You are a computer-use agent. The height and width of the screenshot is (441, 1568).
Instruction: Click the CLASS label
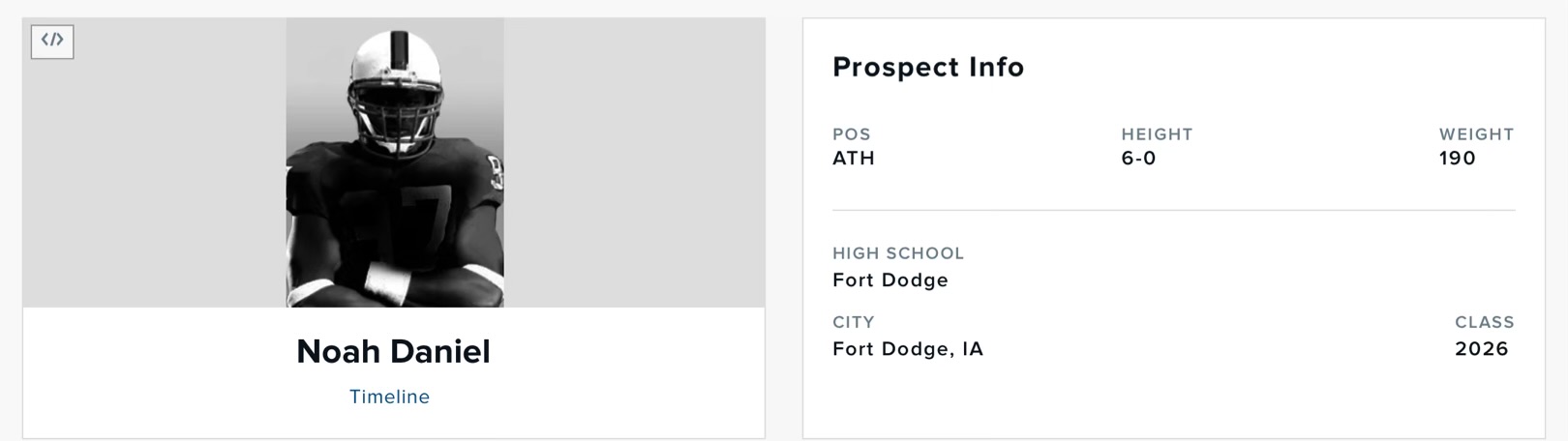coord(1485,322)
